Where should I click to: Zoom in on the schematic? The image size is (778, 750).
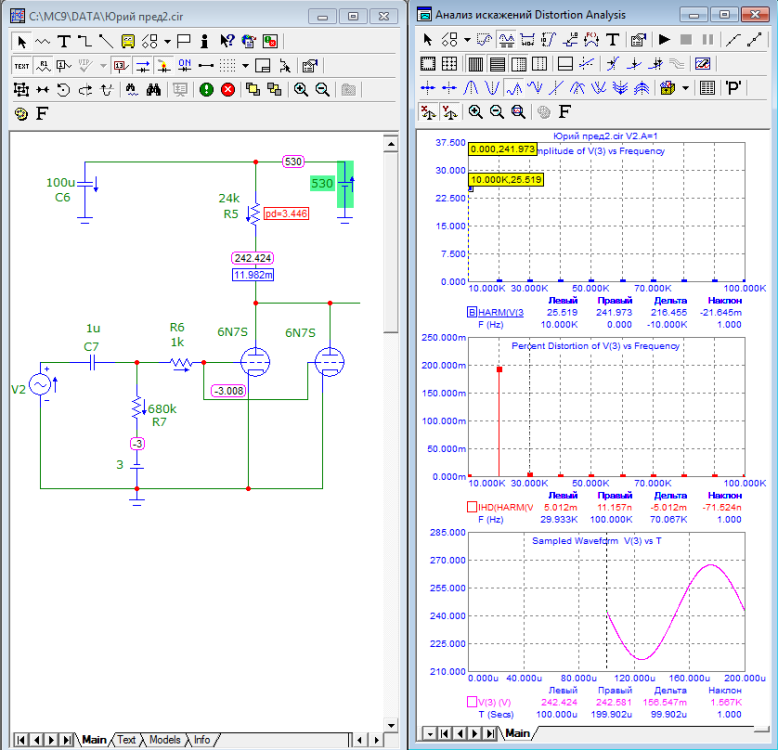[x=301, y=89]
